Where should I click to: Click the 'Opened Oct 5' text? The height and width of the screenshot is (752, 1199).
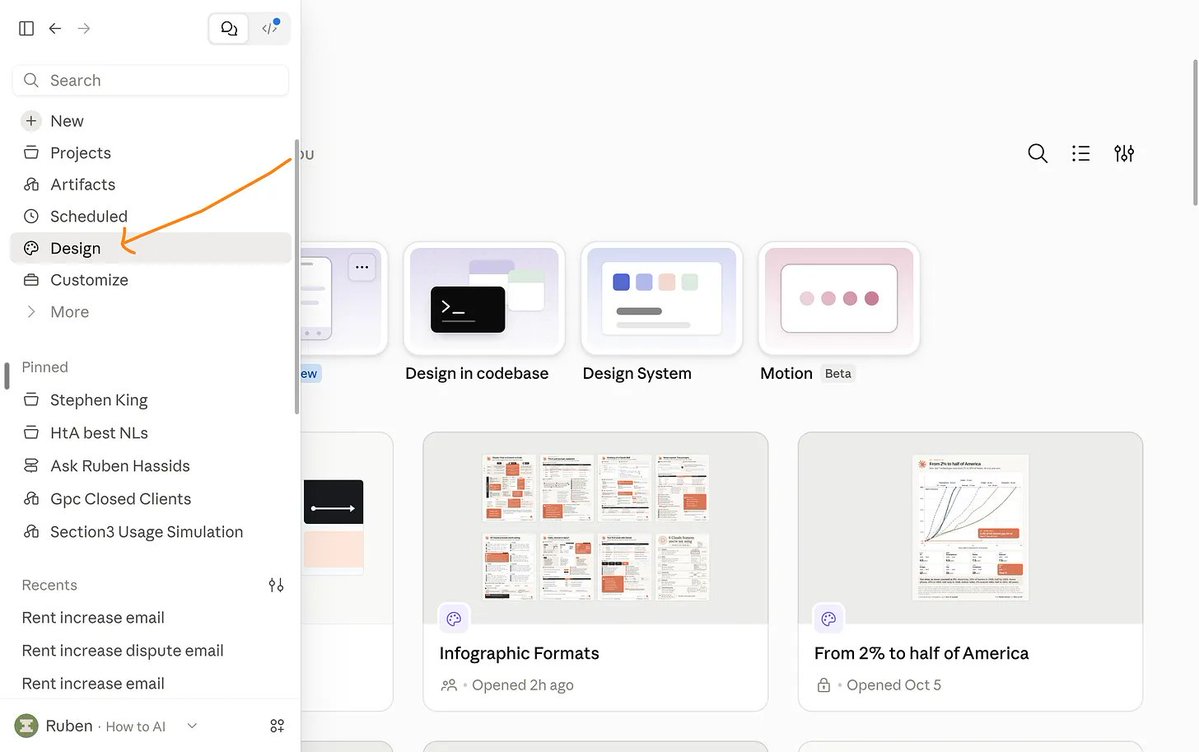coord(894,685)
